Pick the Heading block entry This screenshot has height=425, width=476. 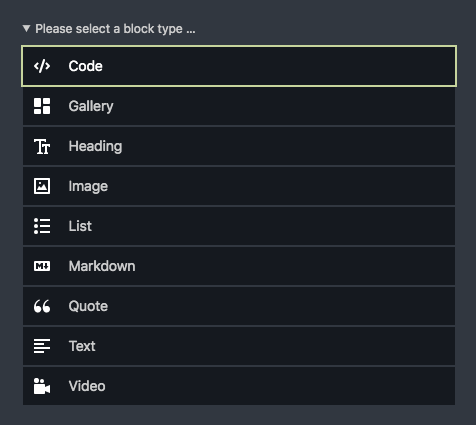pos(239,146)
